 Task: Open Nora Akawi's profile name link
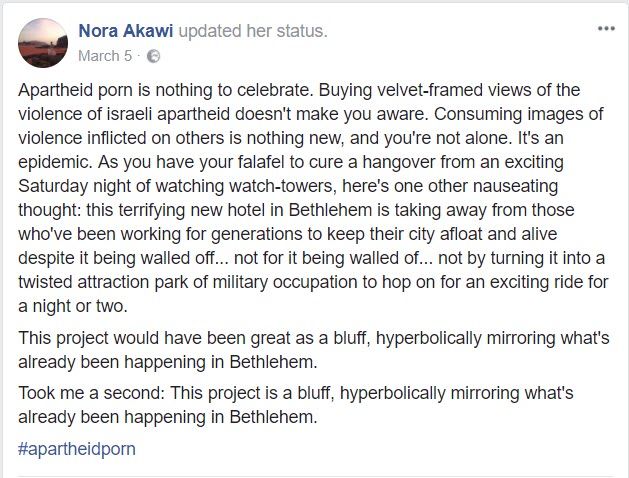pos(127,31)
